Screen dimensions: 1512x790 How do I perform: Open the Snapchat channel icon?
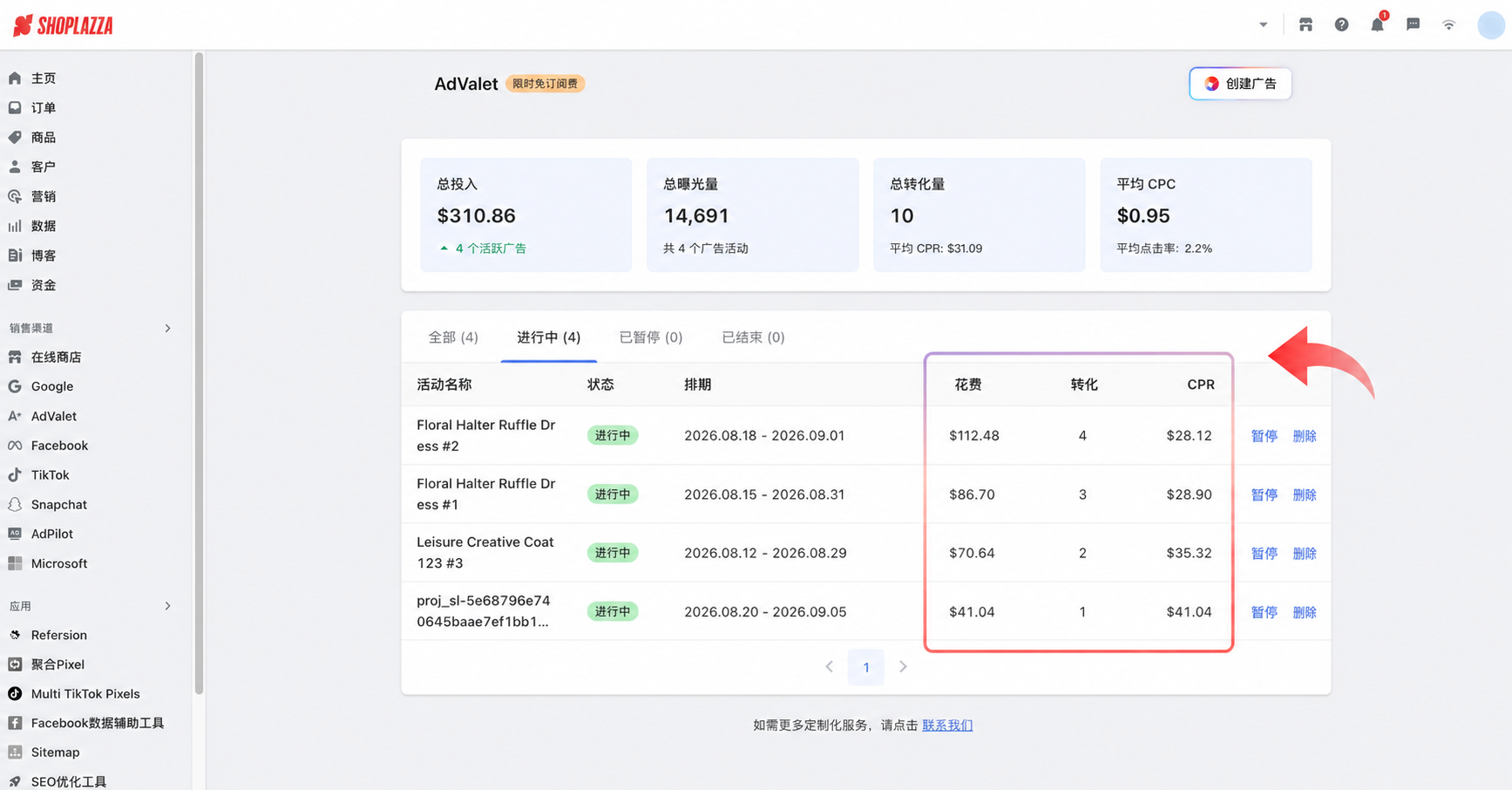[x=15, y=505]
